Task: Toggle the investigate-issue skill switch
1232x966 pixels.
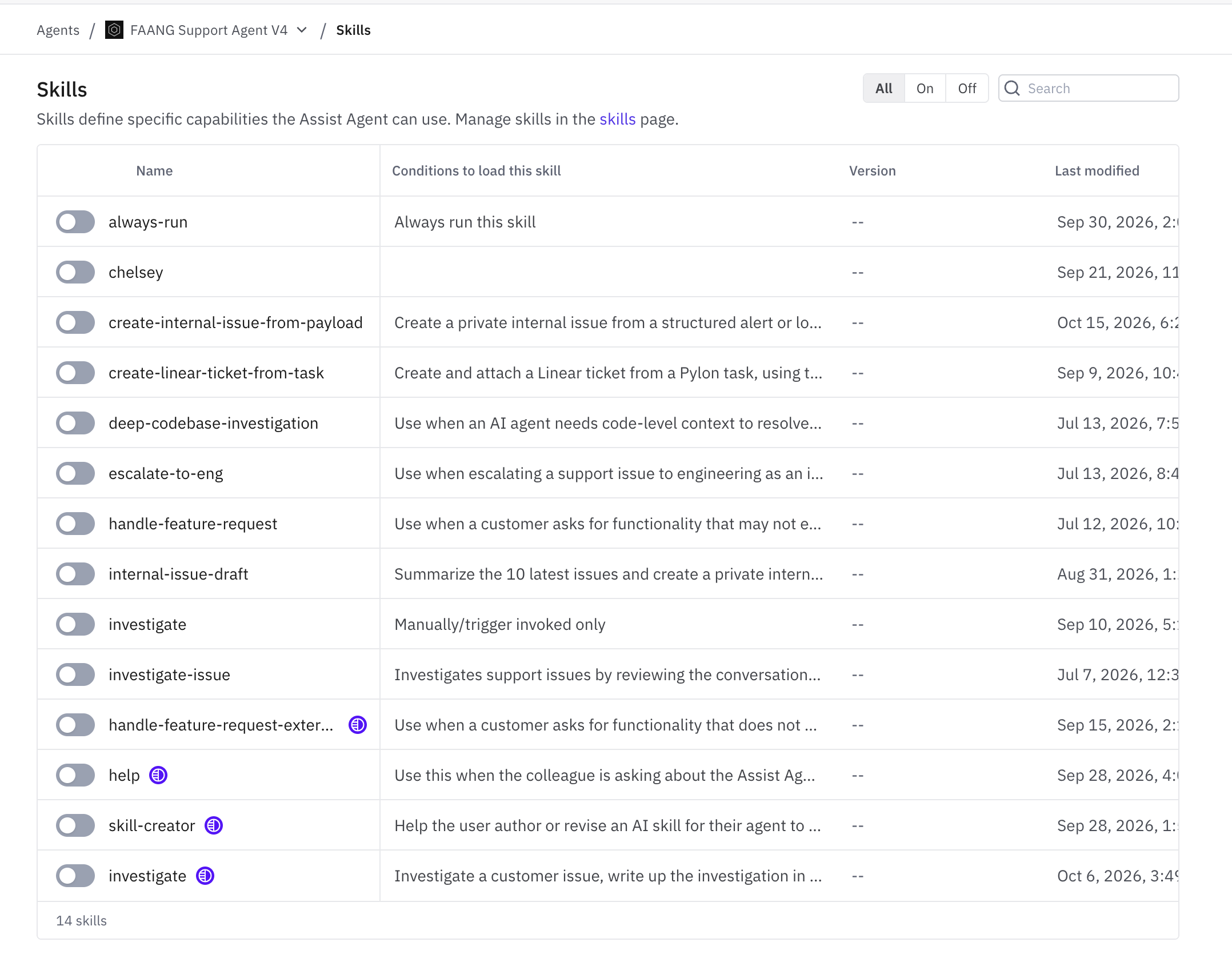Action: (x=75, y=674)
